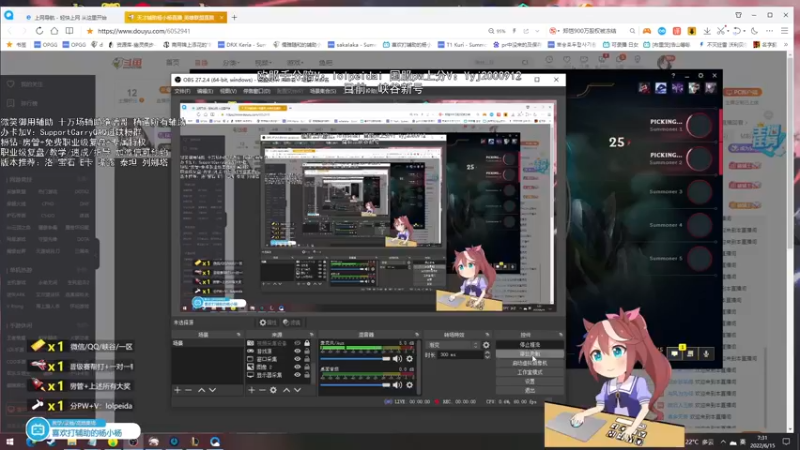
Task: Toggle lock on the 显示器采集 source
Action: [x=307, y=375]
